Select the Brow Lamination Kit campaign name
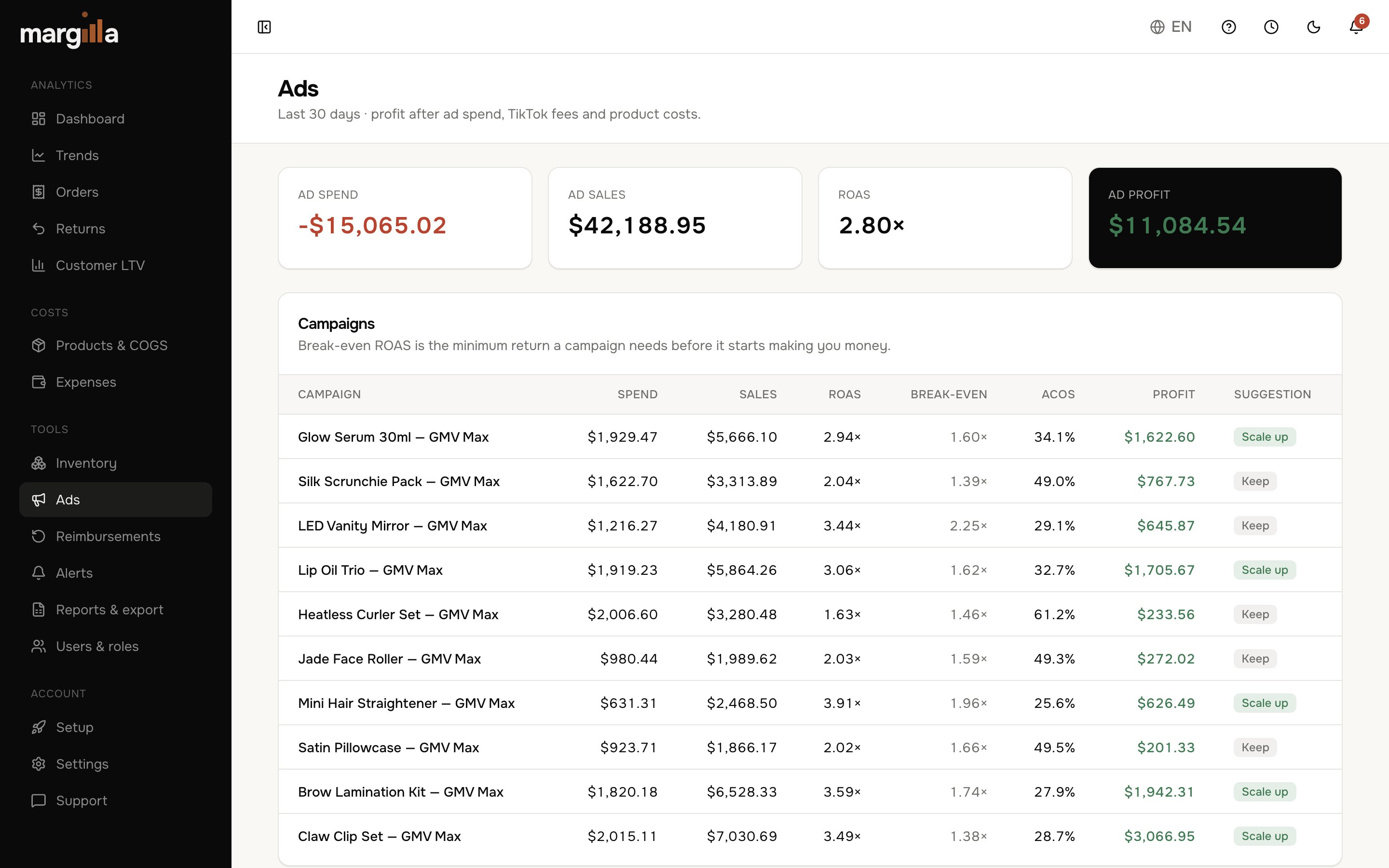Image resolution: width=1389 pixels, height=868 pixels. coord(401,792)
